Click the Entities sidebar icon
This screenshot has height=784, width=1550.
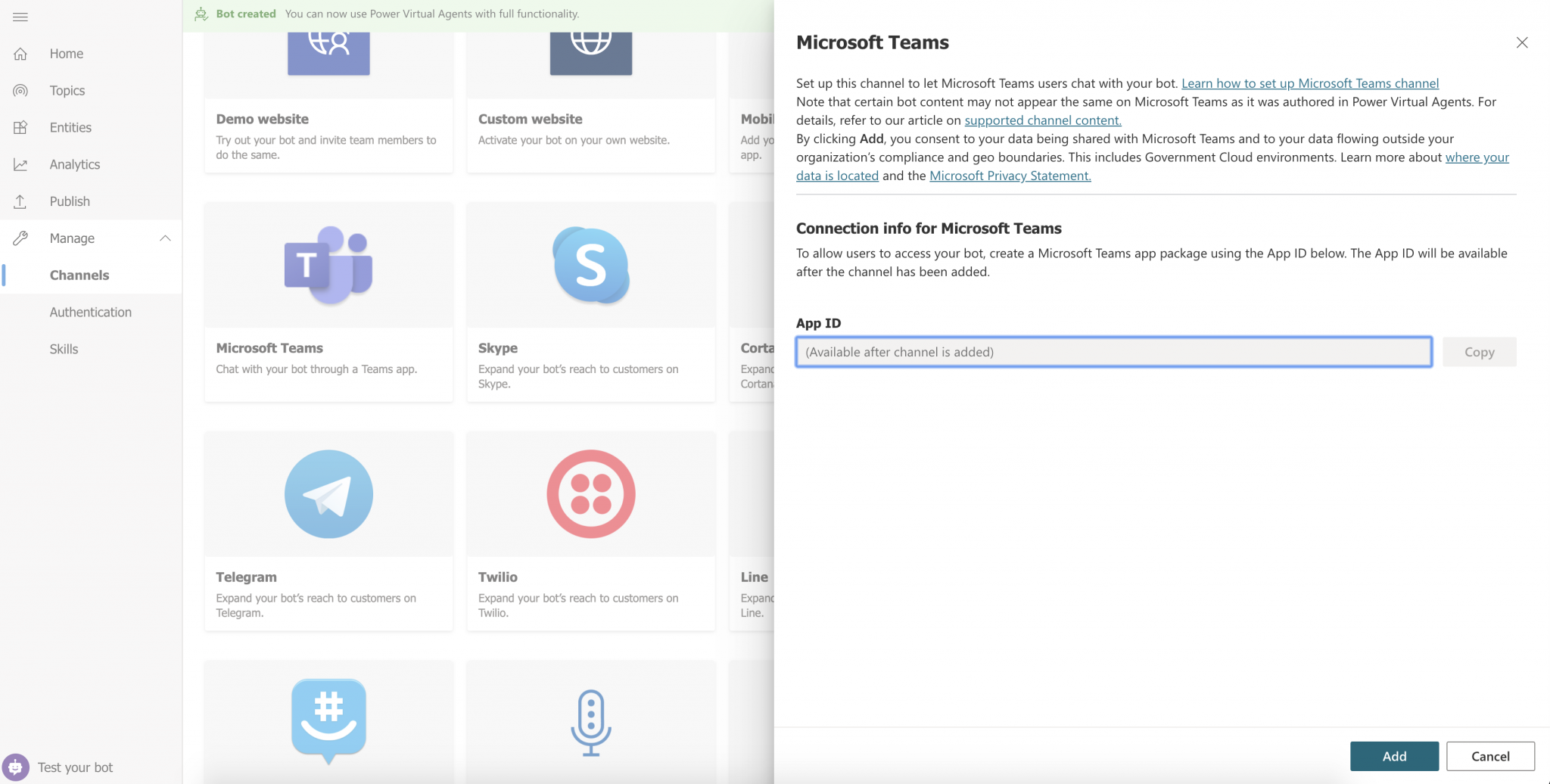(x=20, y=127)
